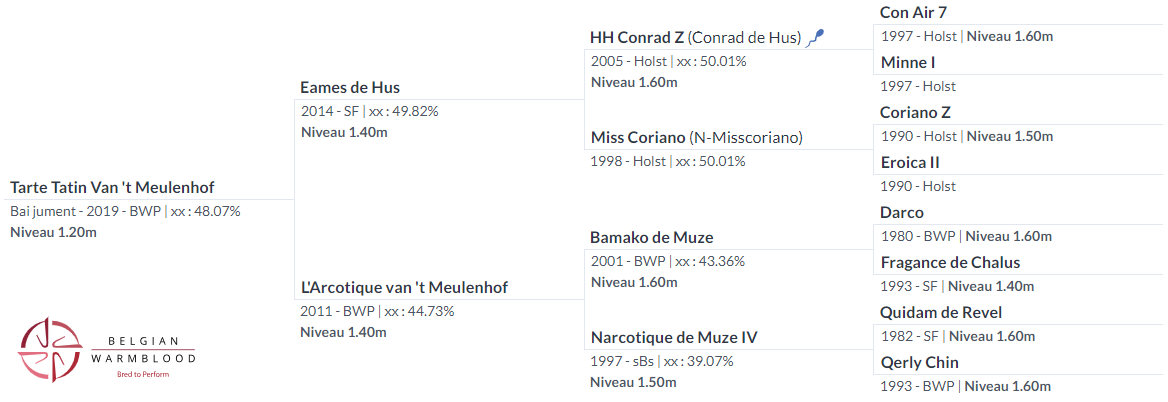Click the Belgian Warmblood logo emblem
The width and height of the screenshot is (1168, 402).
click(49, 350)
